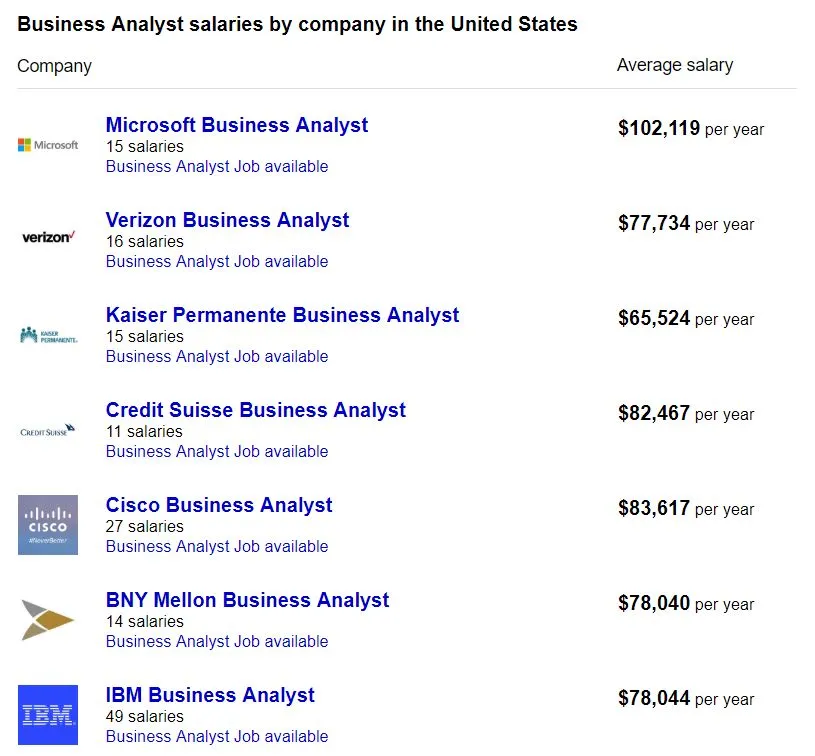Click the IBM logo icon
Image resolution: width=815 pixels, height=756 pixels.
pos(48,714)
